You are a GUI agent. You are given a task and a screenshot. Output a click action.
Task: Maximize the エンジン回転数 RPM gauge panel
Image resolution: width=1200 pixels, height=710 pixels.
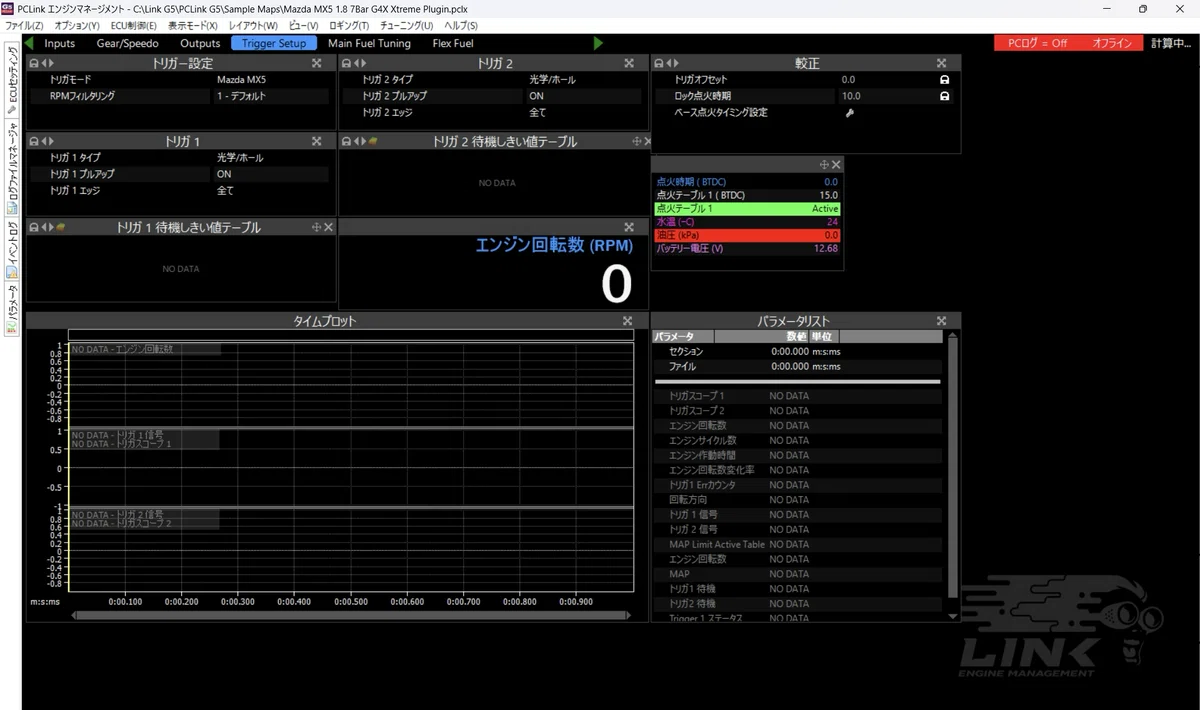click(629, 227)
